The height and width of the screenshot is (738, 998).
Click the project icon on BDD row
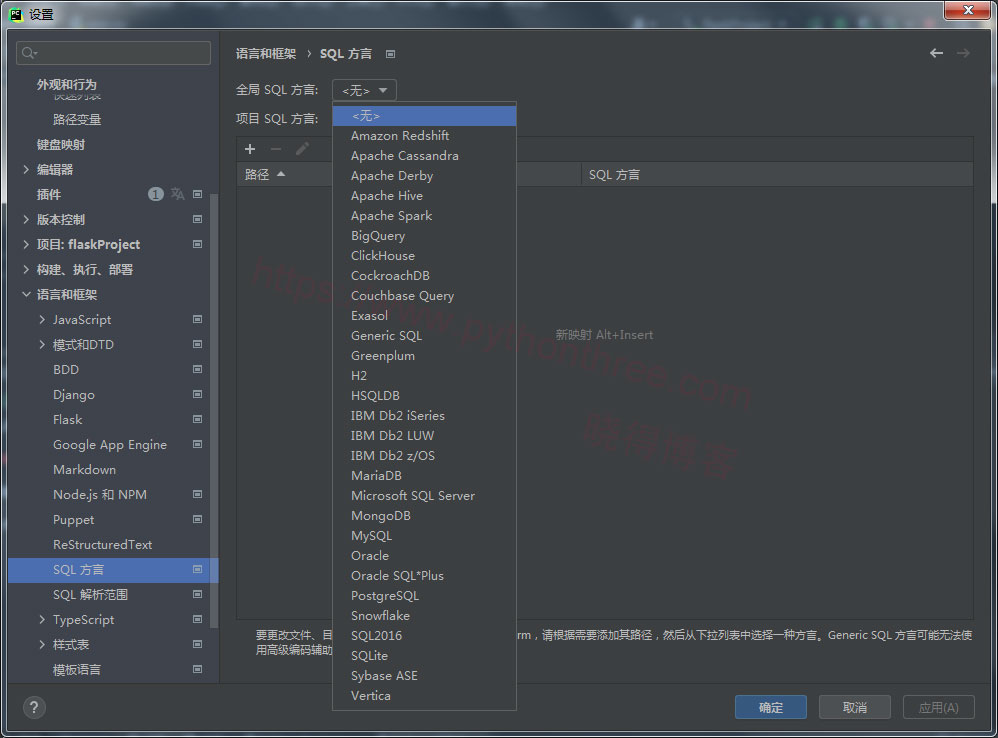pyautogui.click(x=197, y=369)
